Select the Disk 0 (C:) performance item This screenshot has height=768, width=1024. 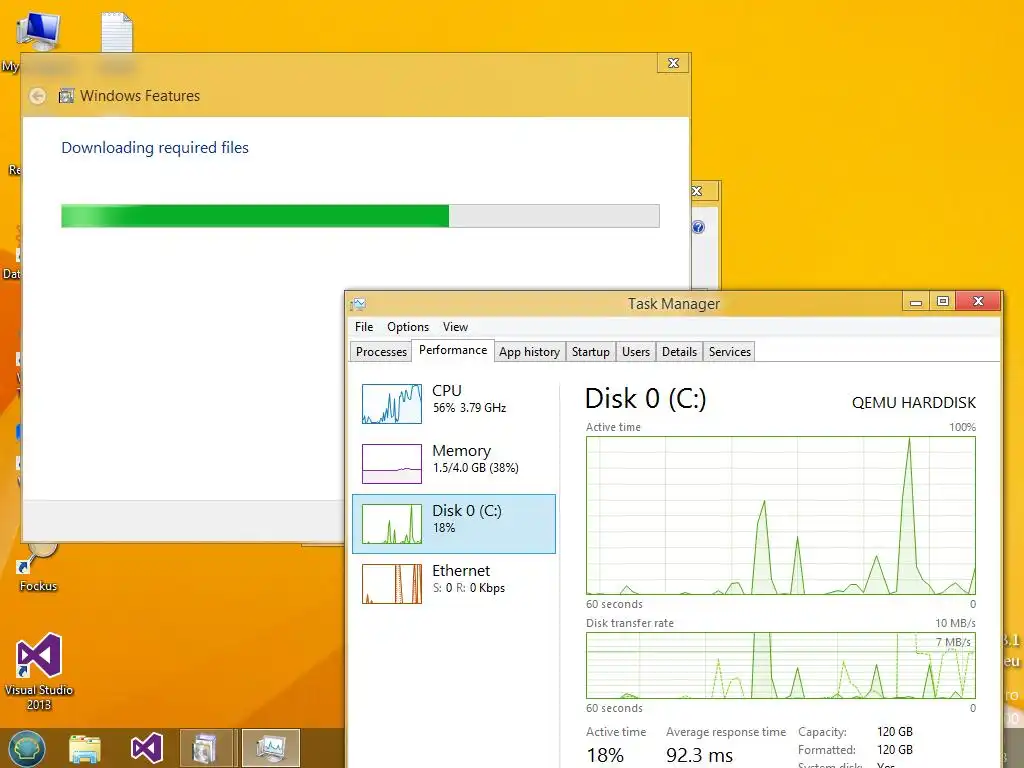click(x=454, y=524)
